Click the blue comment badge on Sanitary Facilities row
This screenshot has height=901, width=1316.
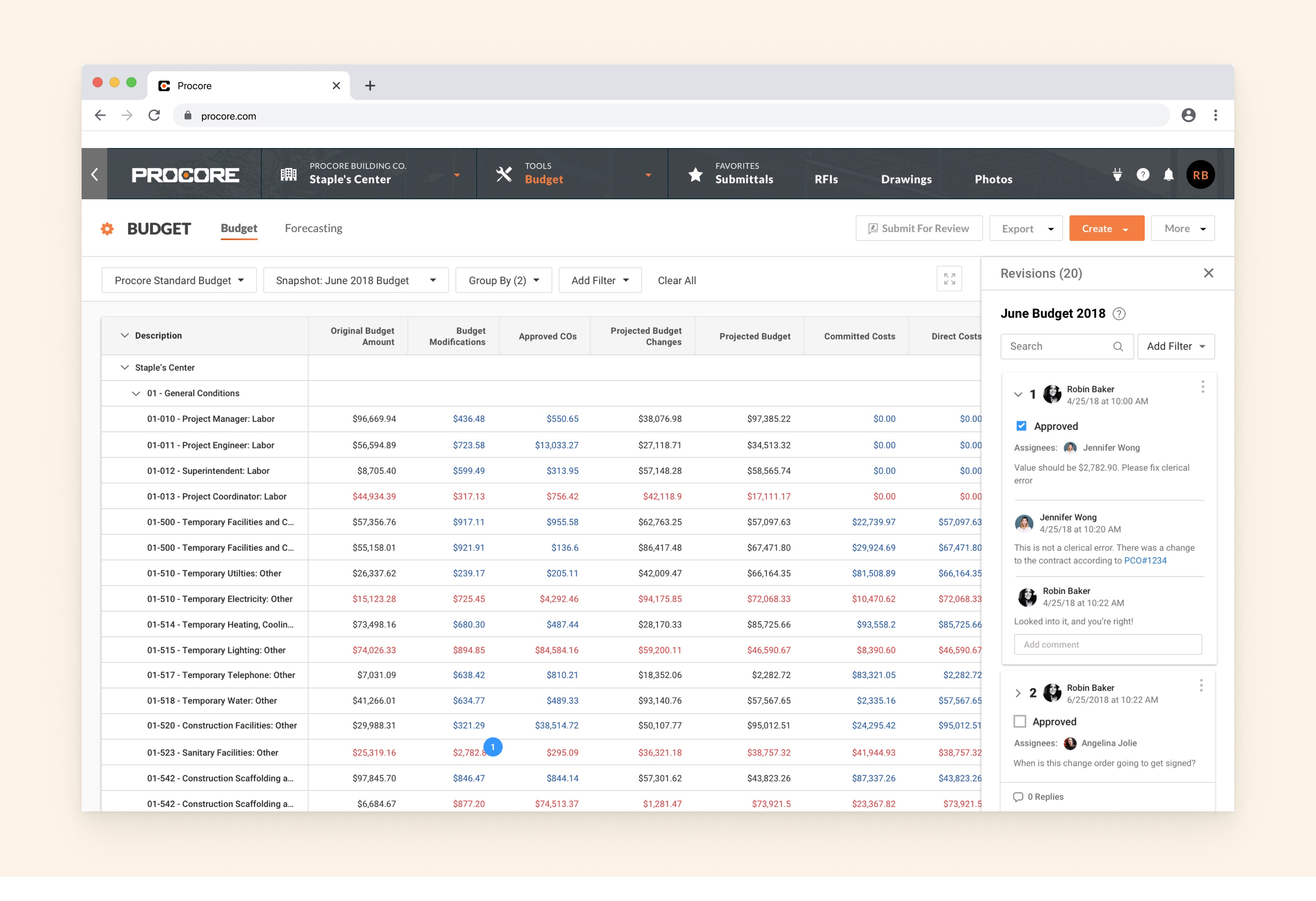[492, 747]
